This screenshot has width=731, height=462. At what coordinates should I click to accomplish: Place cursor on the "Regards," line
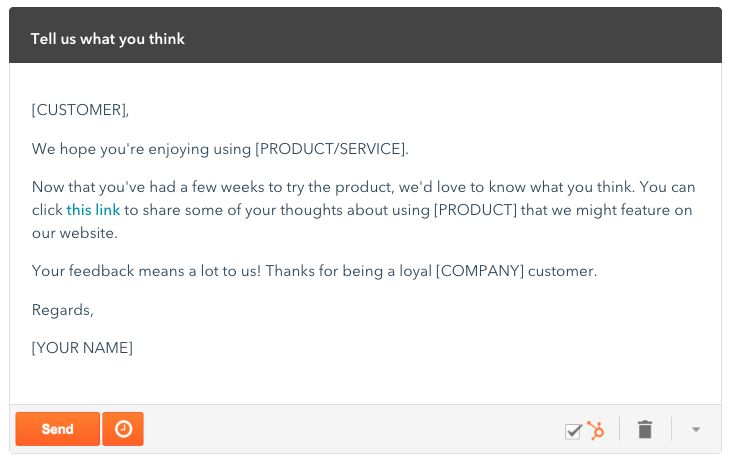pyautogui.click(x=62, y=310)
